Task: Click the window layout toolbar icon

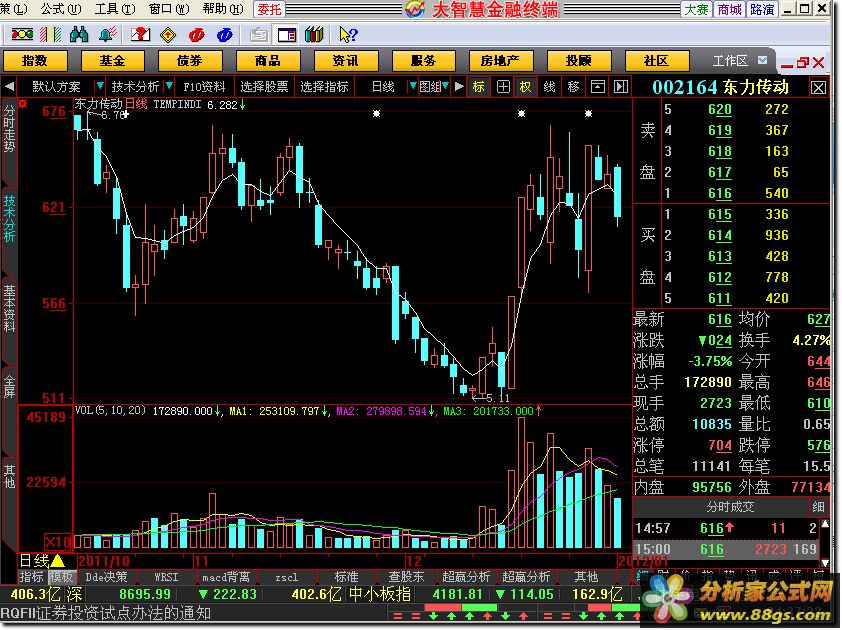Action: click(287, 35)
